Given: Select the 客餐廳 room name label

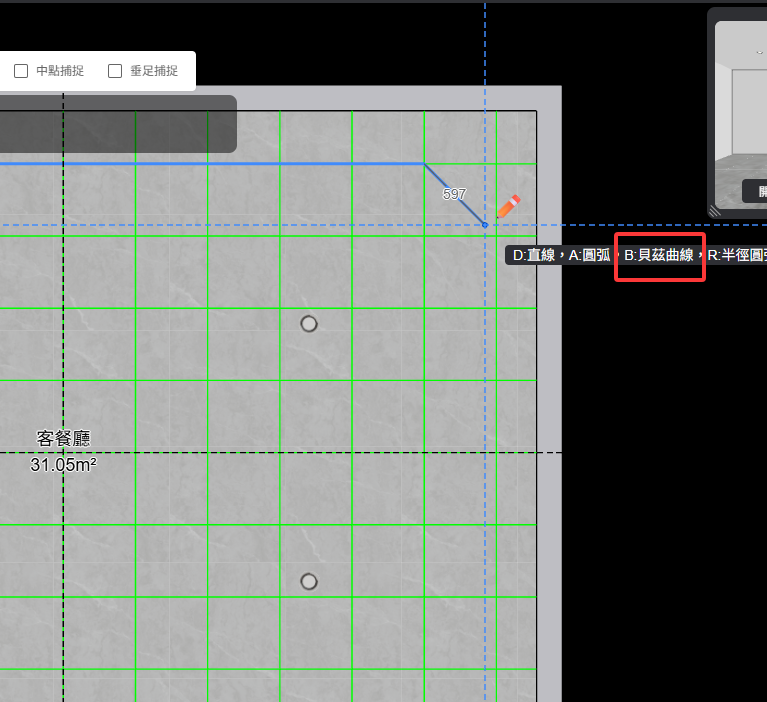Looking at the screenshot, I should pos(63,439).
